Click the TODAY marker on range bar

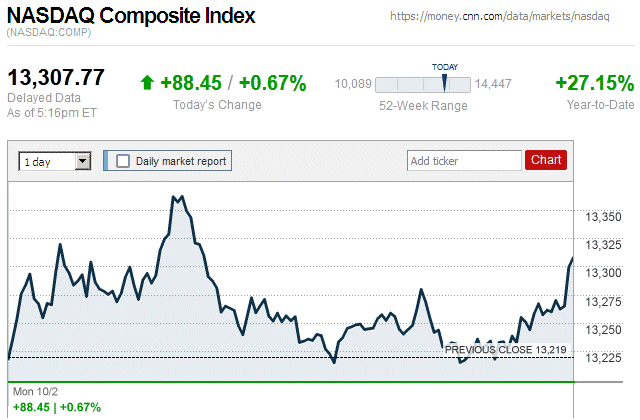pos(445,84)
